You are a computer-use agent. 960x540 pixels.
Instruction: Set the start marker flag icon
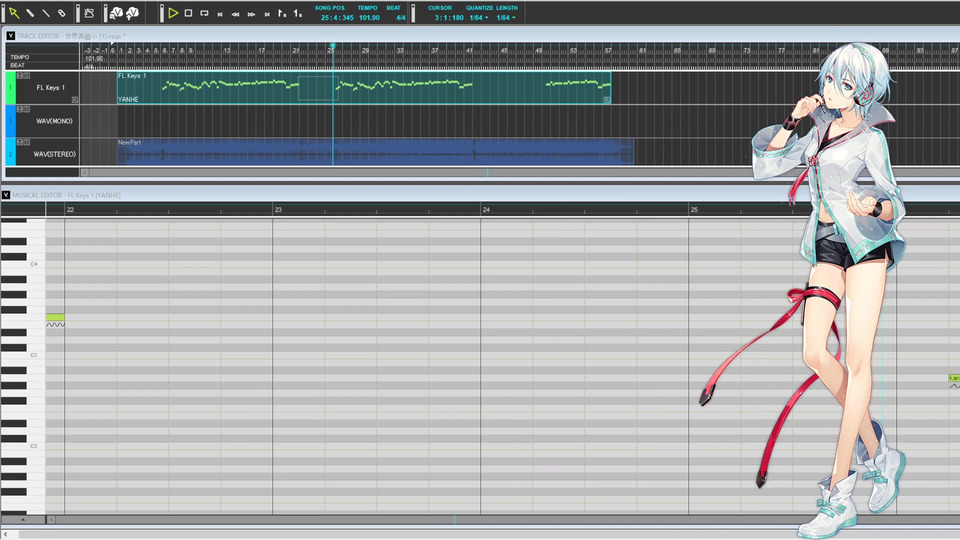(282, 13)
